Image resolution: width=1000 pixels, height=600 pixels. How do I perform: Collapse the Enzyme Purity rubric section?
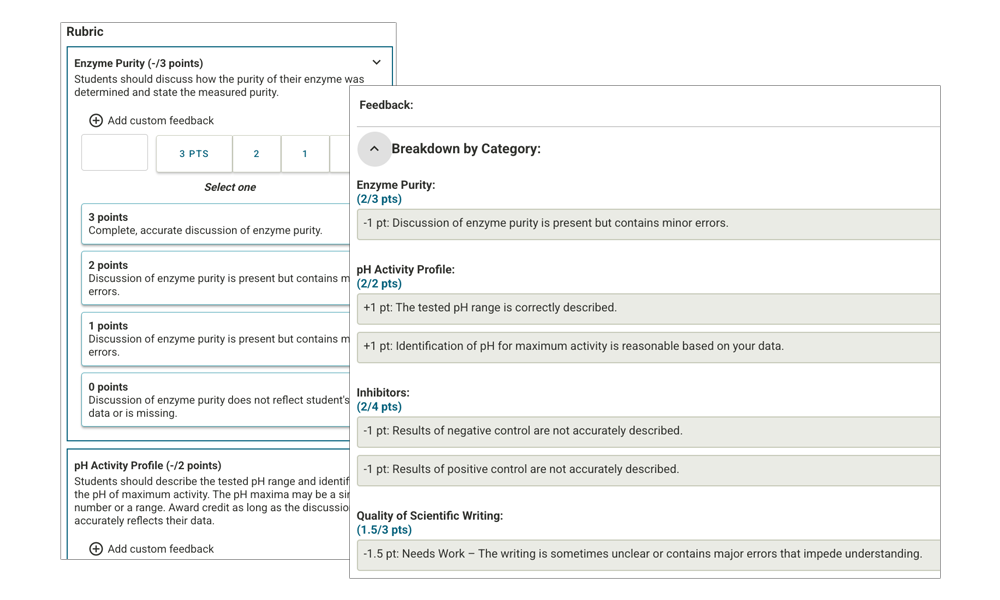[376, 61]
